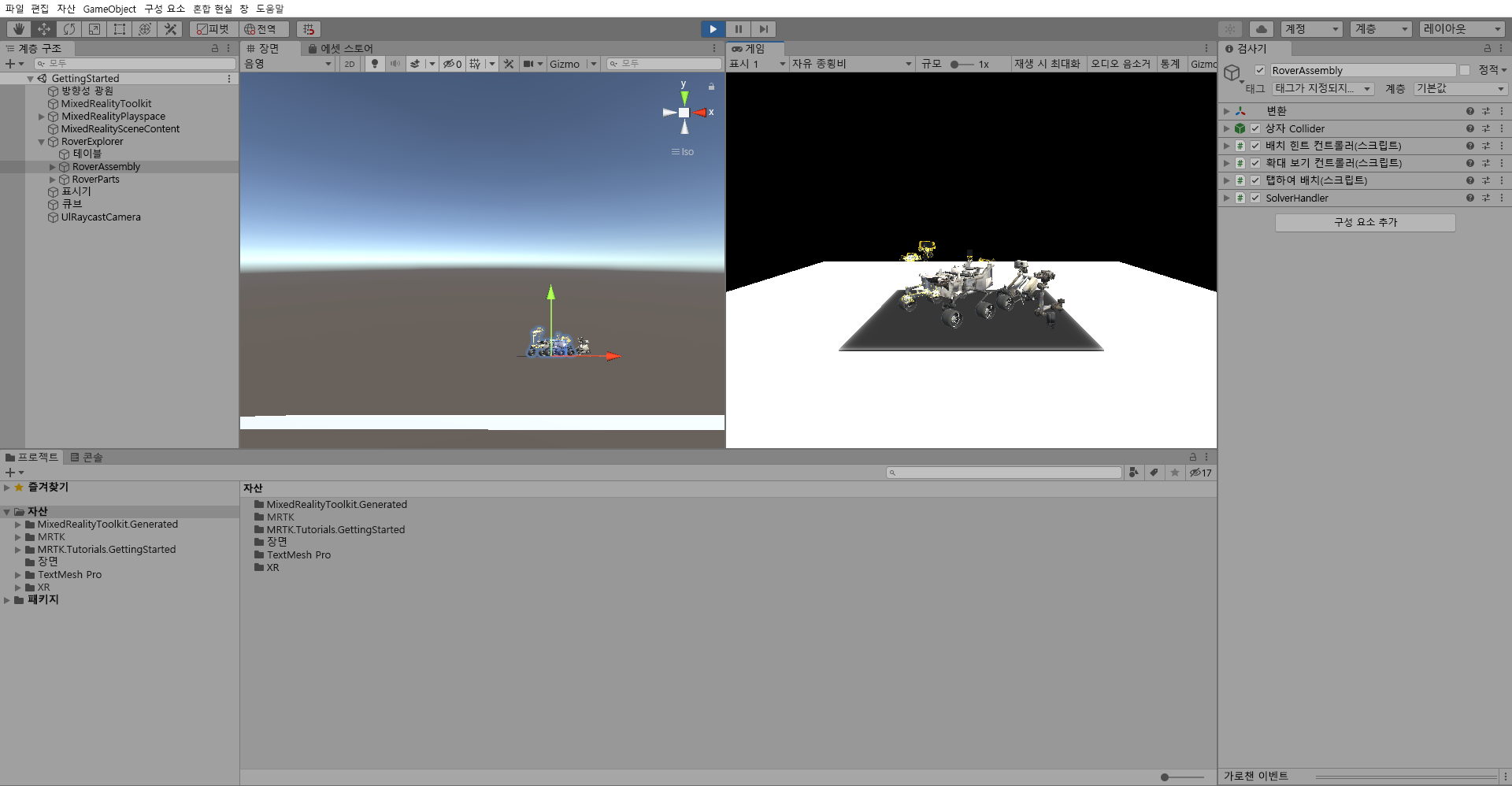The image size is (1512, 786).
Task: Start Play mode
Action: [x=713, y=29]
